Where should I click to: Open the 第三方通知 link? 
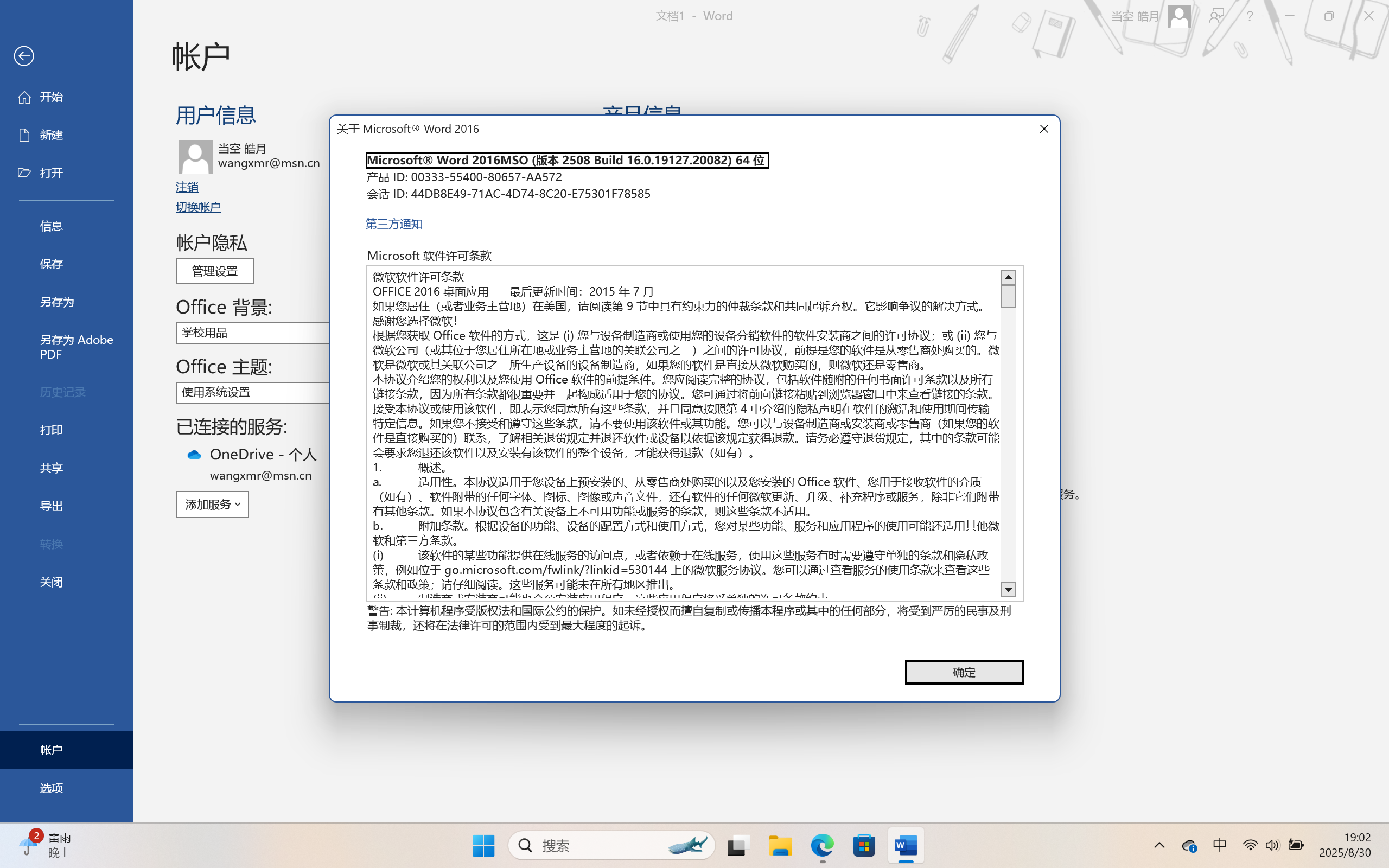[x=394, y=225]
